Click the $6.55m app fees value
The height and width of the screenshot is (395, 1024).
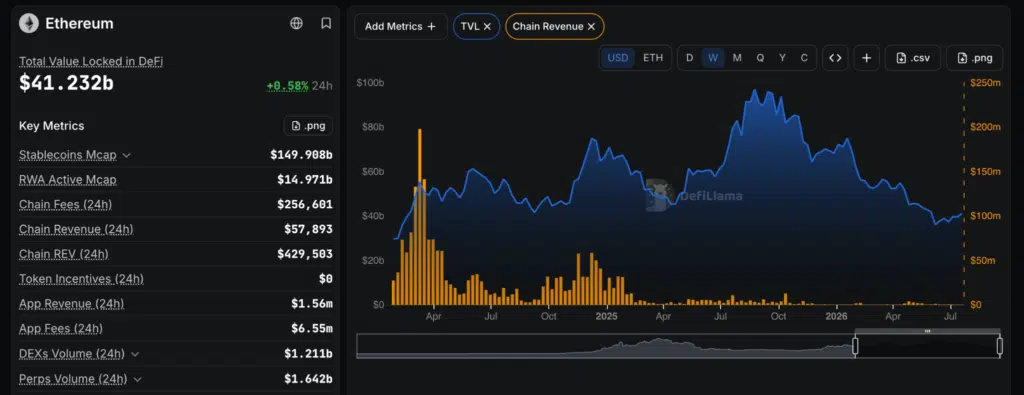tap(312, 328)
